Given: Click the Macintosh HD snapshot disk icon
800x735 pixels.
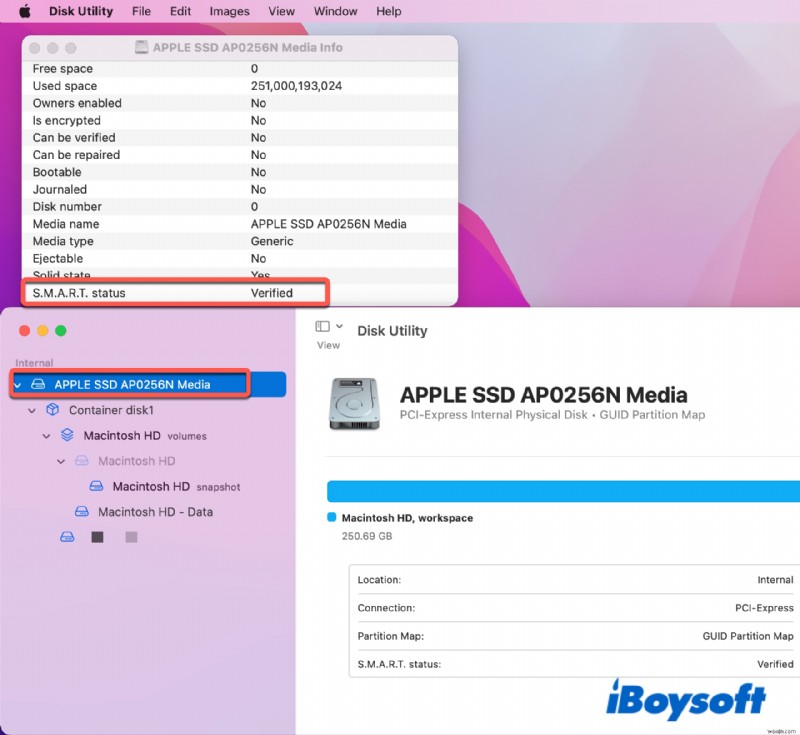Looking at the screenshot, I should [95, 486].
